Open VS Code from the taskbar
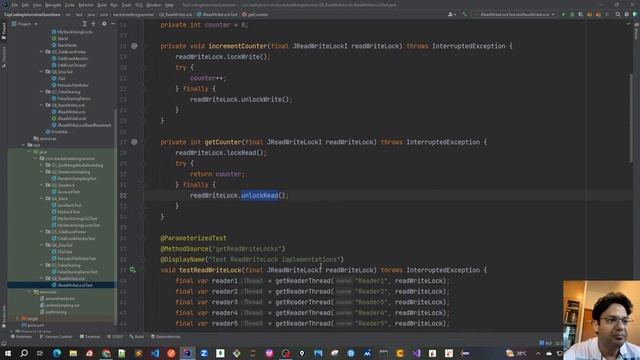Image resolution: width=640 pixels, height=360 pixels. tap(155, 353)
